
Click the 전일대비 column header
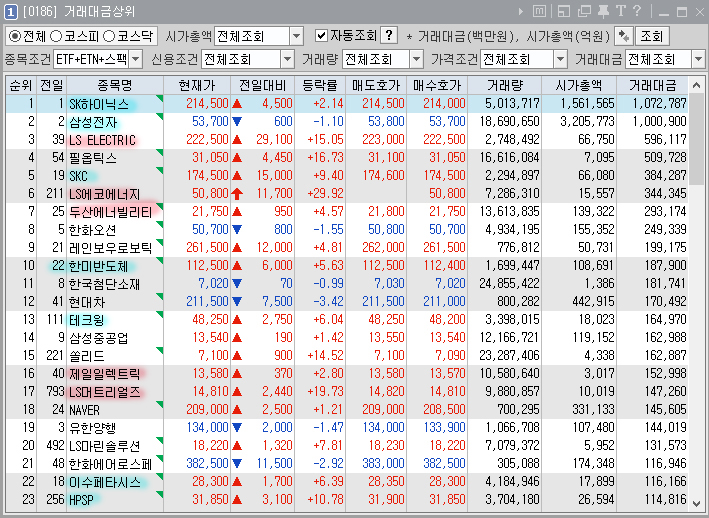(x=262, y=85)
